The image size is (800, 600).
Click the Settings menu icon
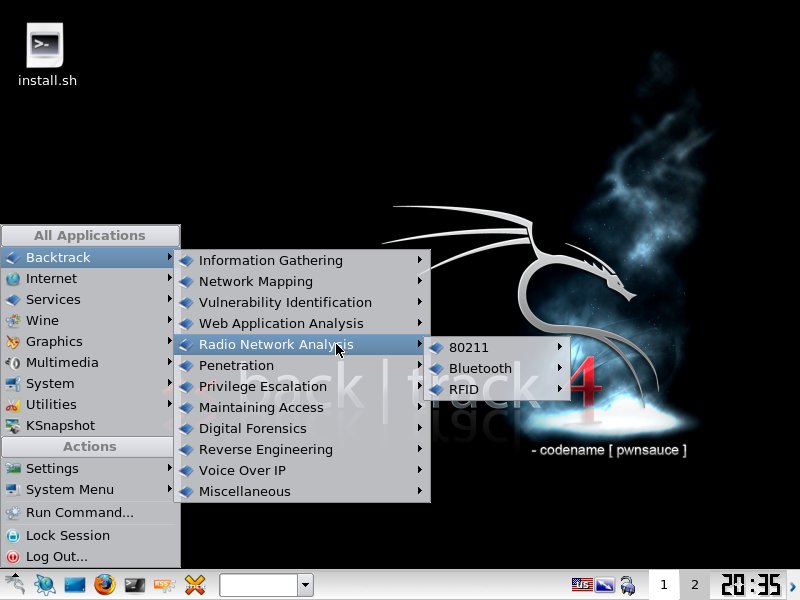point(13,468)
